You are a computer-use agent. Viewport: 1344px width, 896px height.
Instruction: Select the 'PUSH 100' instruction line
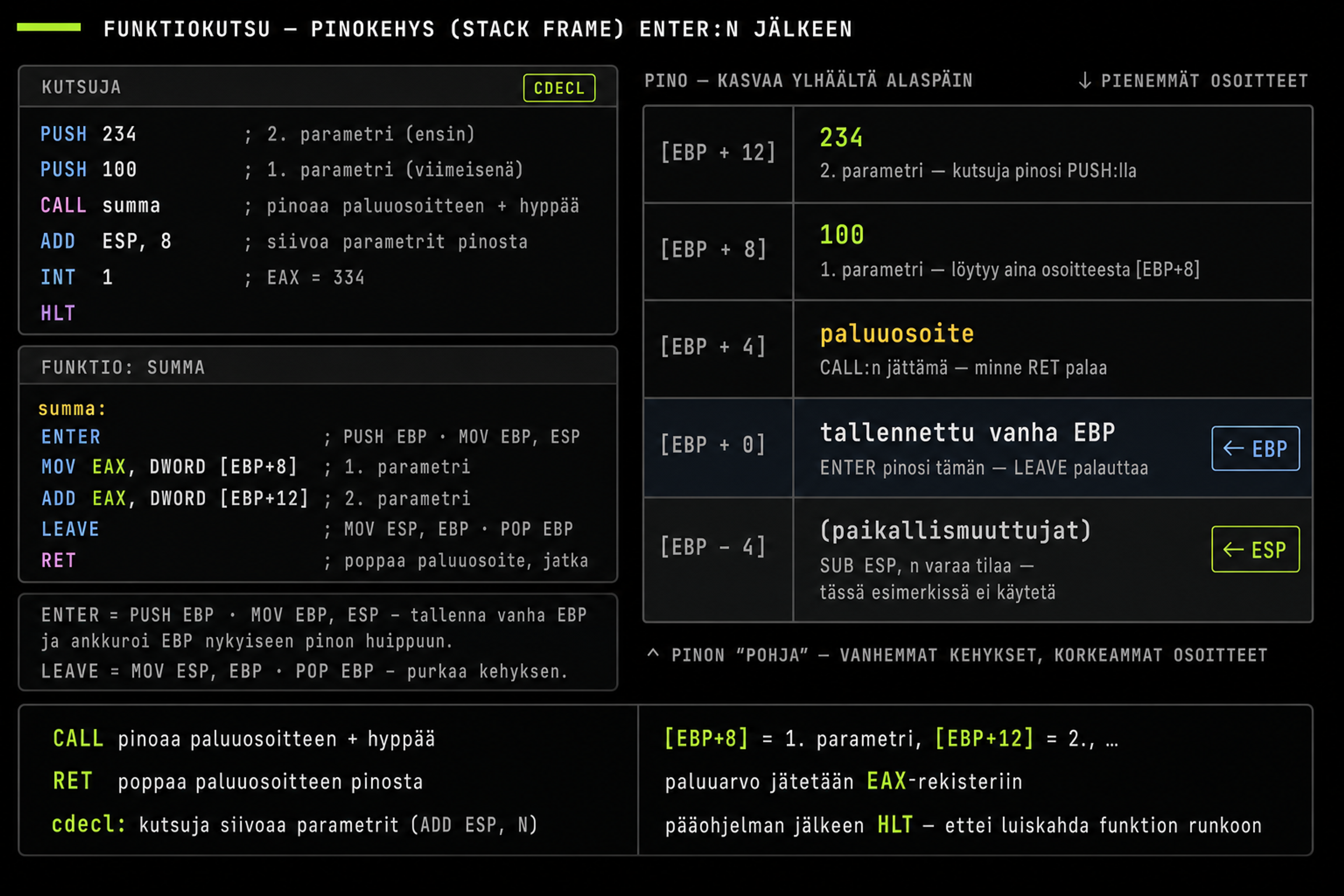point(88,170)
